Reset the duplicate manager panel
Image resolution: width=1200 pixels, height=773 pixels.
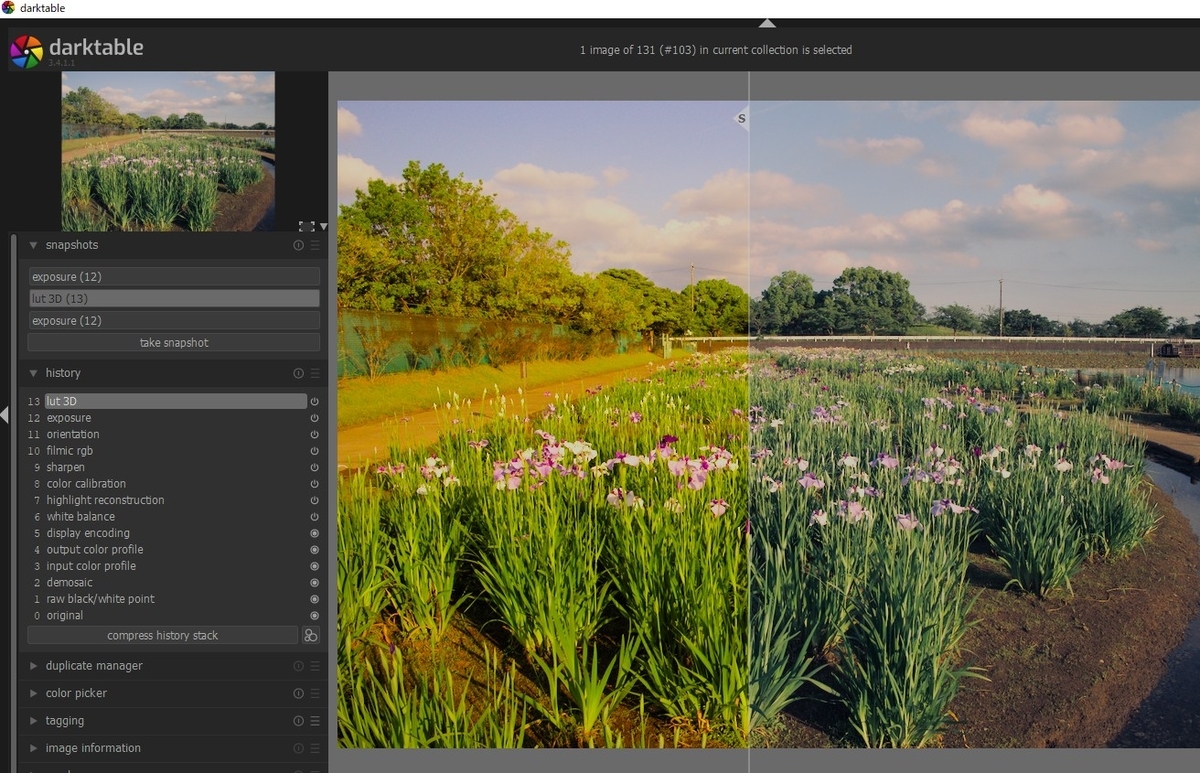(x=298, y=666)
